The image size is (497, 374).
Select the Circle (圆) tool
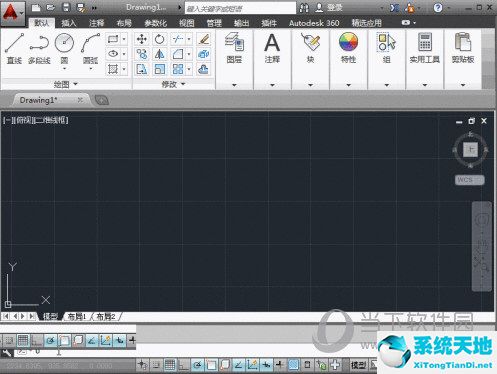click(x=64, y=48)
